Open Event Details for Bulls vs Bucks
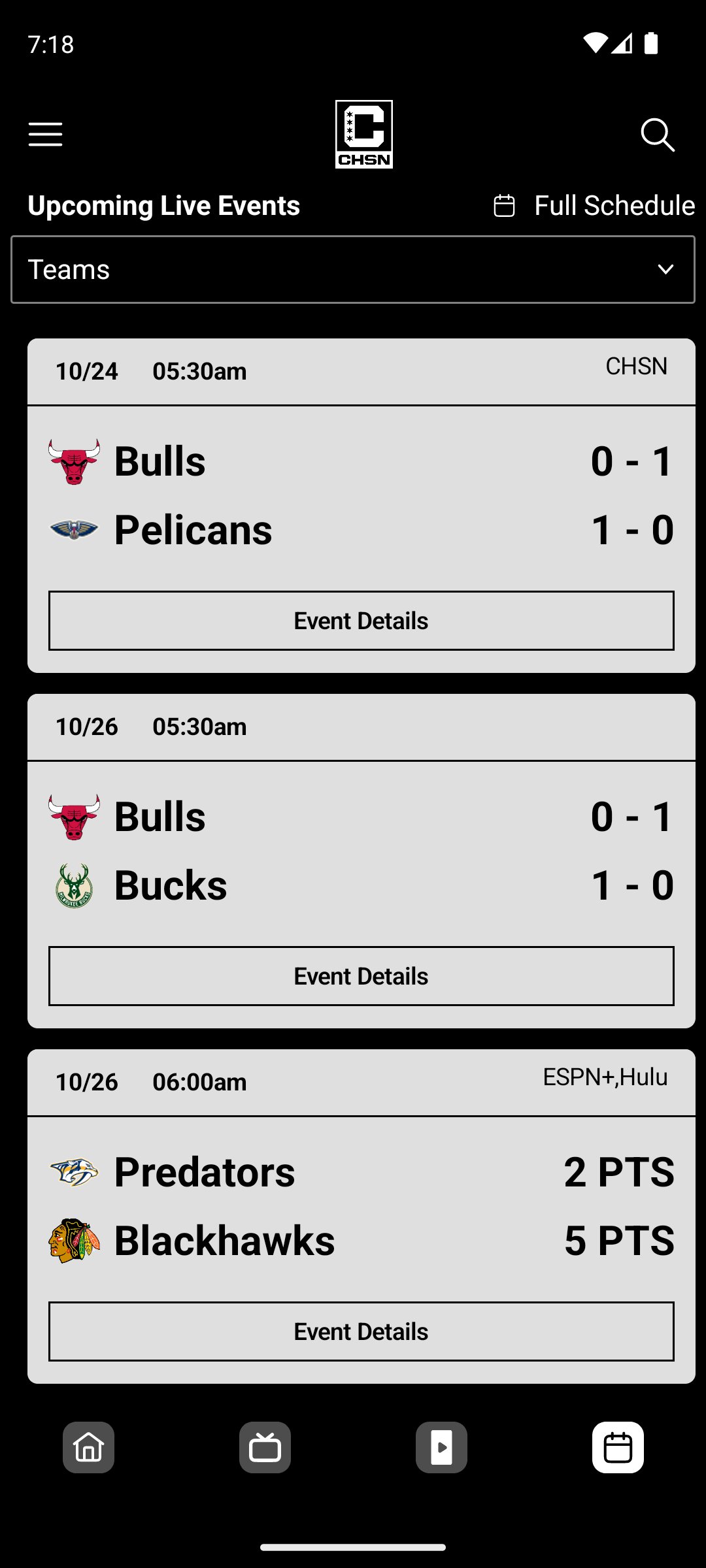This screenshot has width=706, height=1568. pyautogui.click(x=361, y=976)
